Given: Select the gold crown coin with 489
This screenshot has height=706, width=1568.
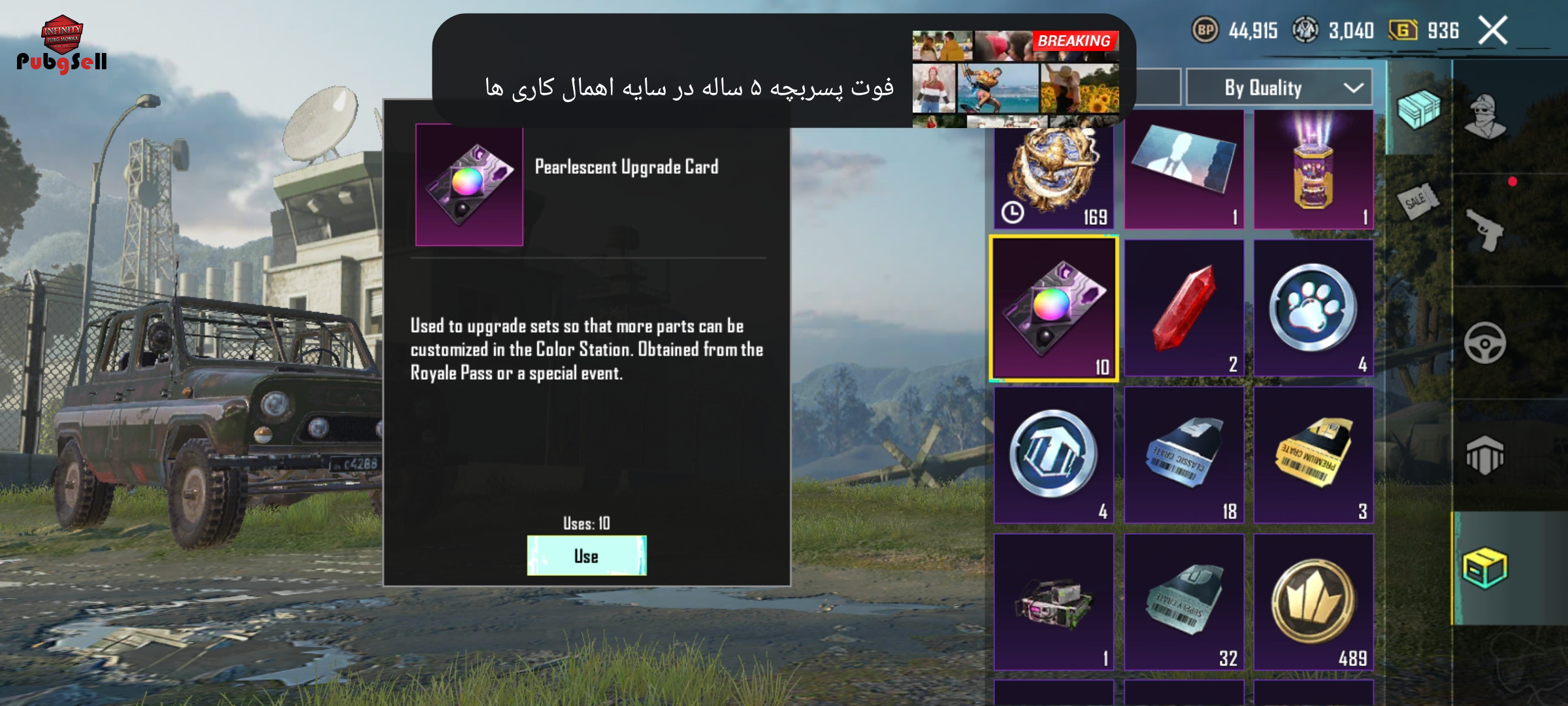Looking at the screenshot, I should [x=1313, y=602].
